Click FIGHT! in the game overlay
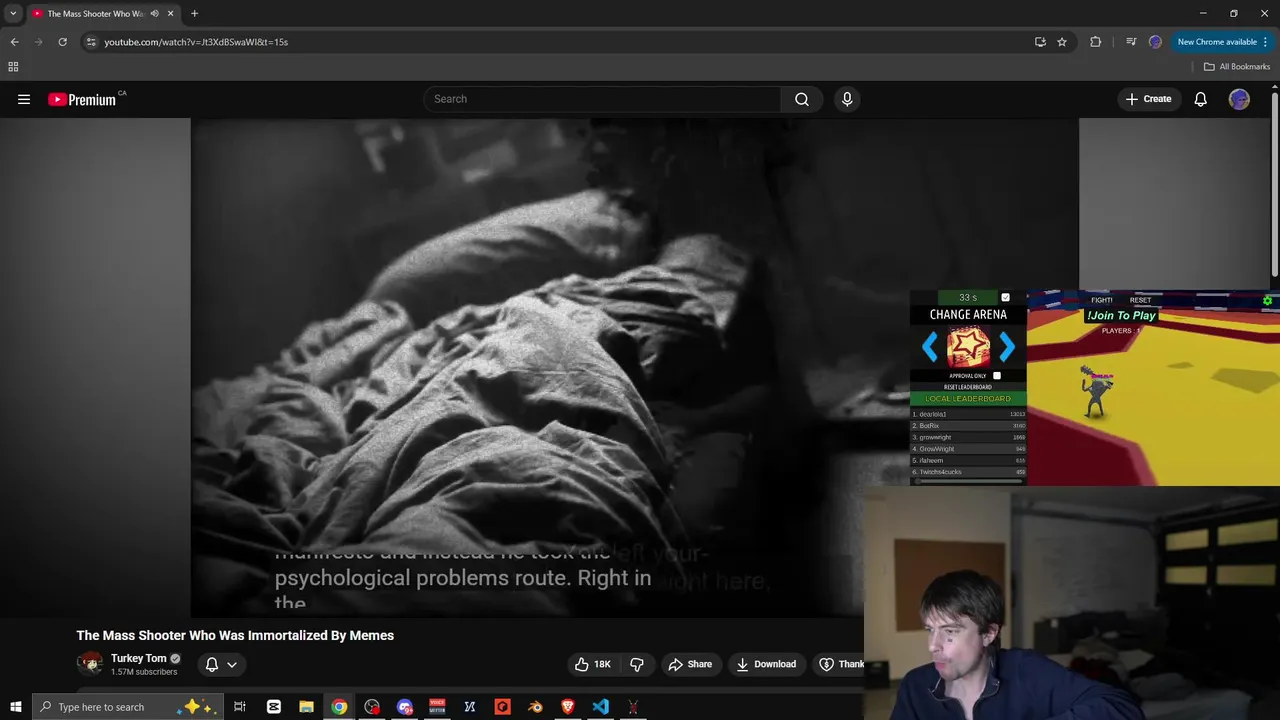 1102,300
